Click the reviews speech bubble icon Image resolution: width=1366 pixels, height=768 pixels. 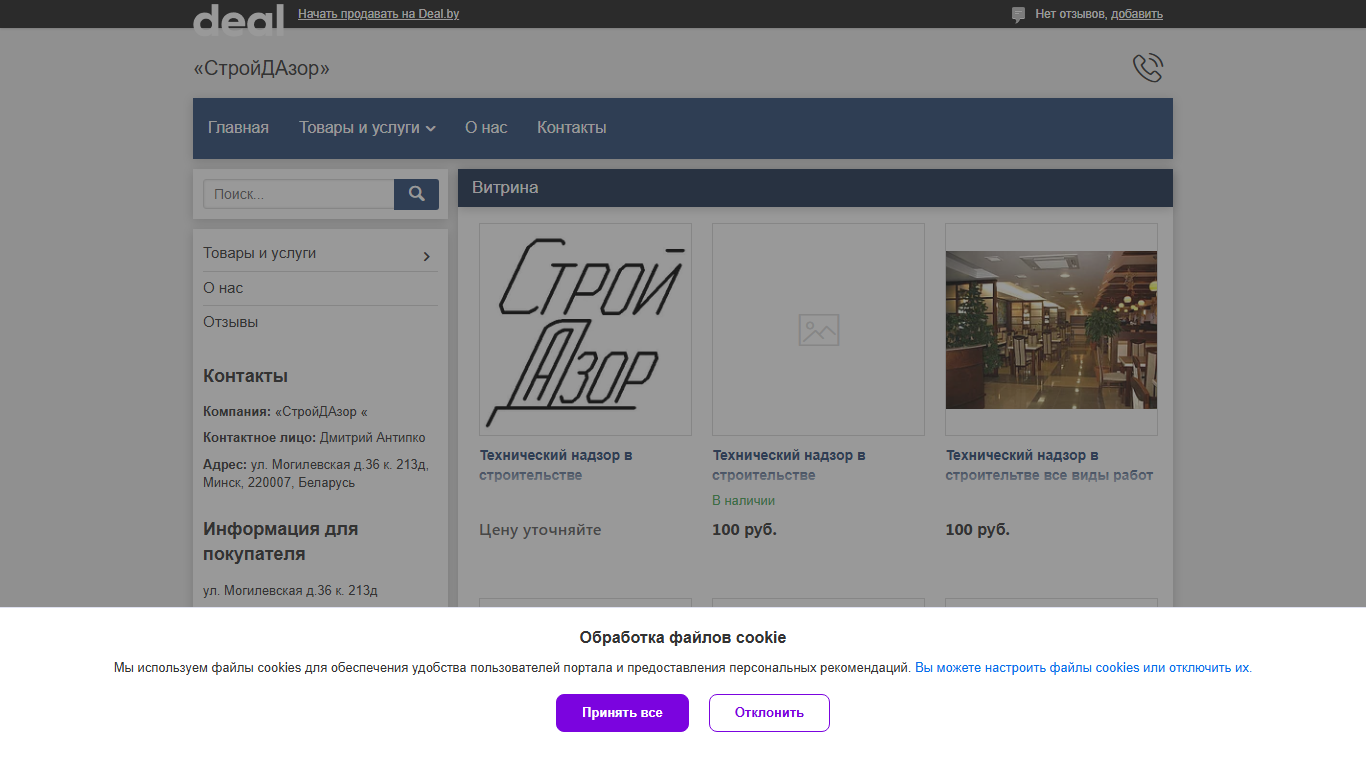click(x=1018, y=15)
